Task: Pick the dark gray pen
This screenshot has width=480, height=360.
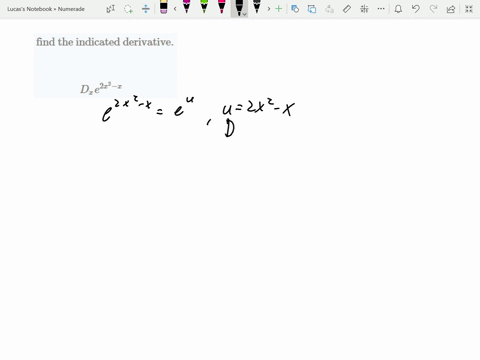Action: coord(257,7)
